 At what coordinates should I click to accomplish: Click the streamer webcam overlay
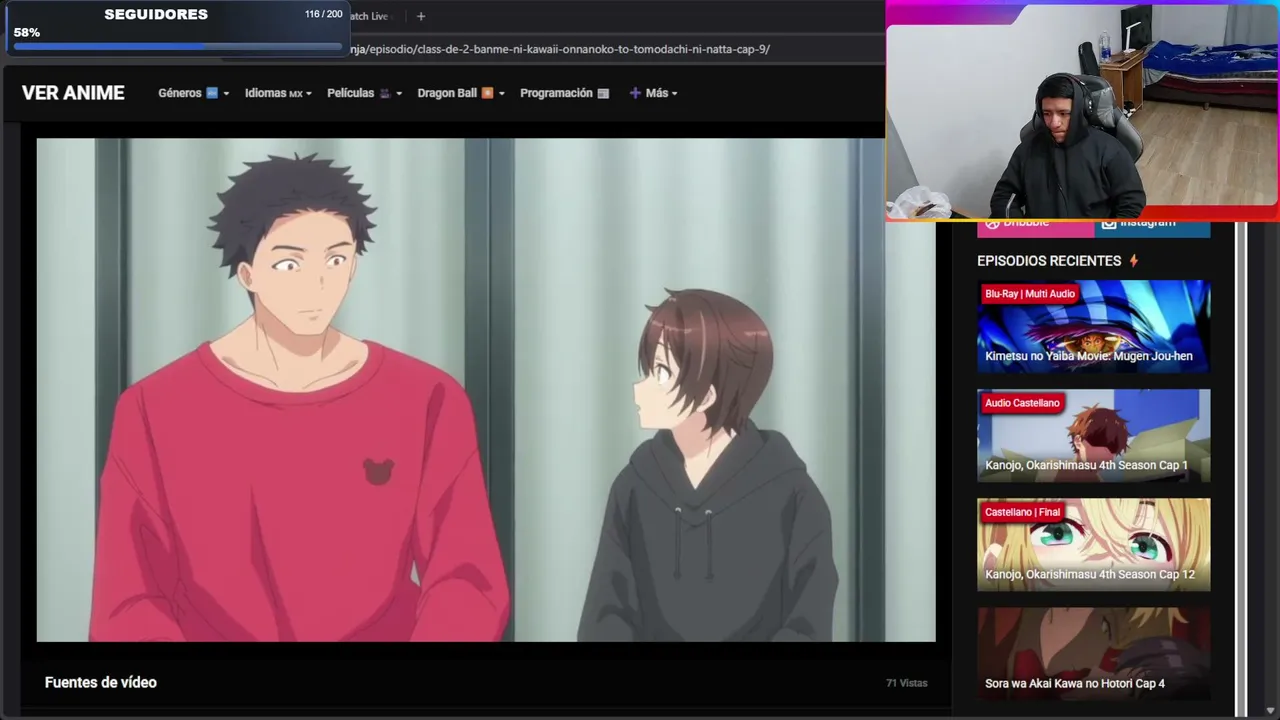click(x=1082, y=111)
